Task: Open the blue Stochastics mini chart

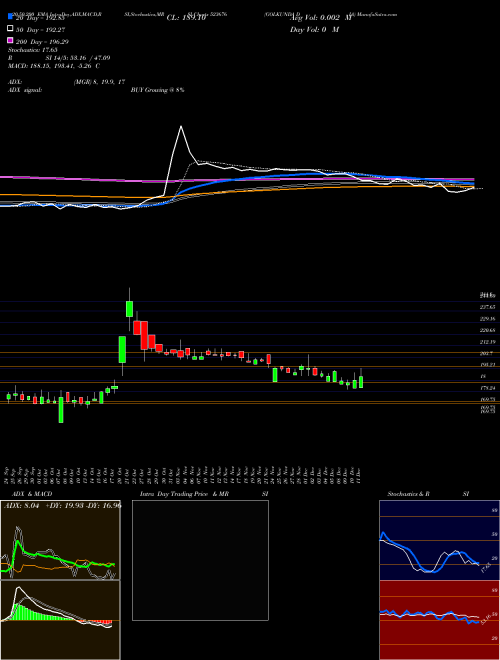Action: (439, 540)
